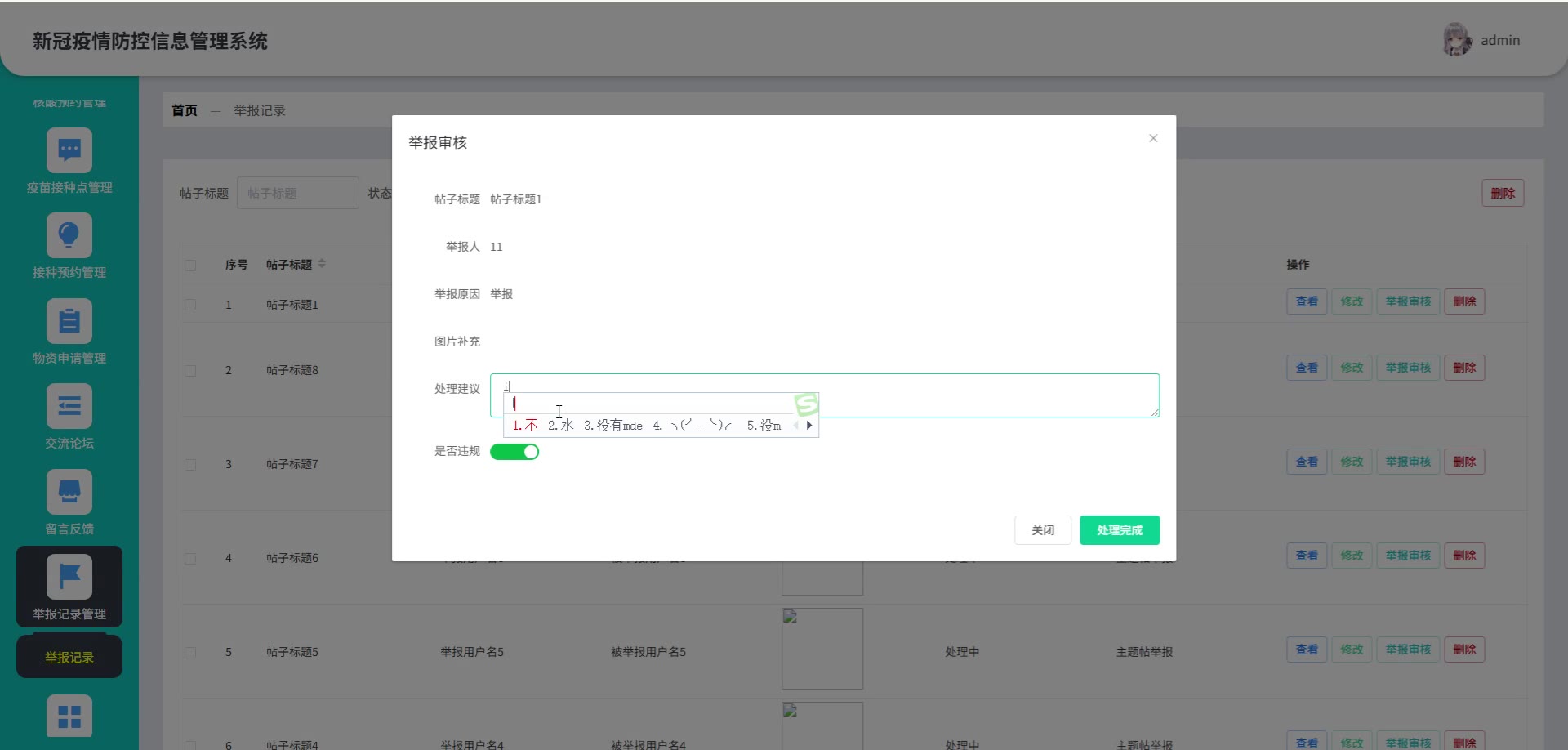The height and width of the screenshot is (750, 1568).
Task: Open 举报审核 for row 帖子标题8
Action: (1408, 368)
